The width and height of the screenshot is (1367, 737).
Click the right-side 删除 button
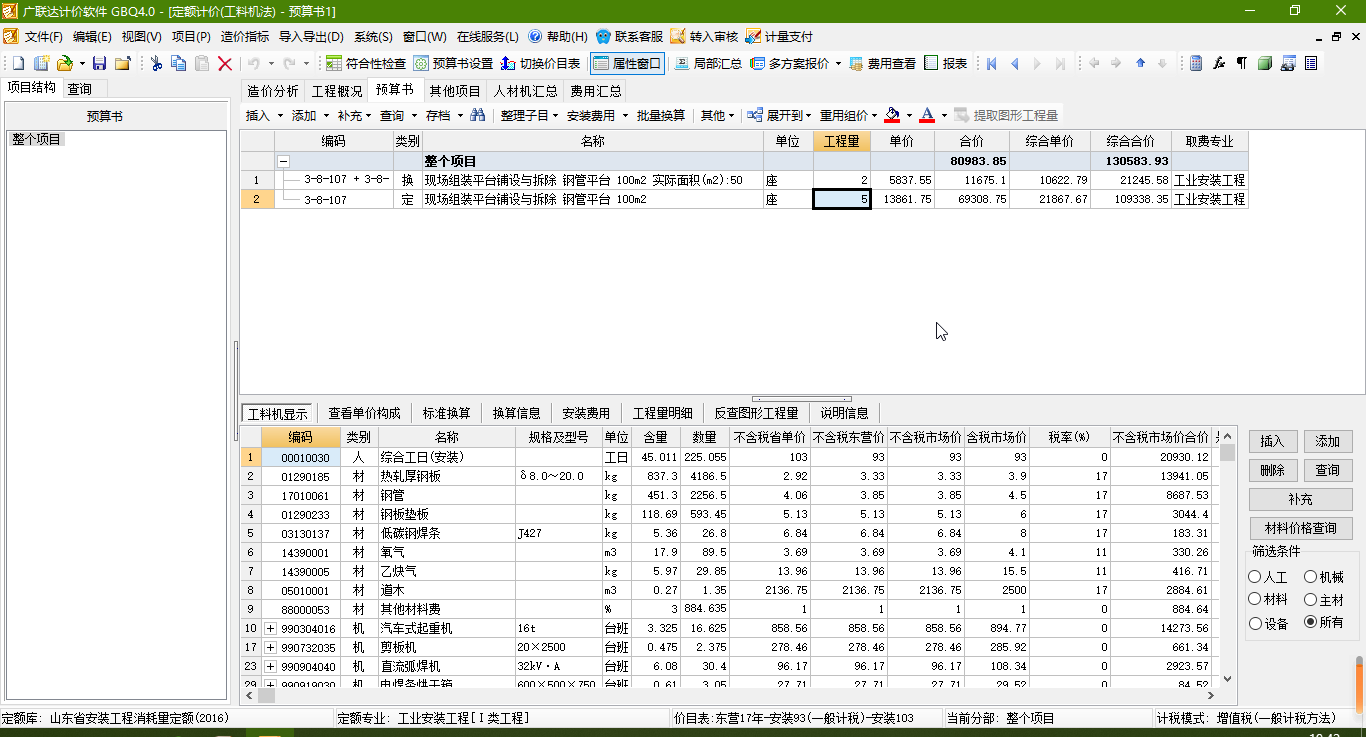click(x=1273, y=470)
